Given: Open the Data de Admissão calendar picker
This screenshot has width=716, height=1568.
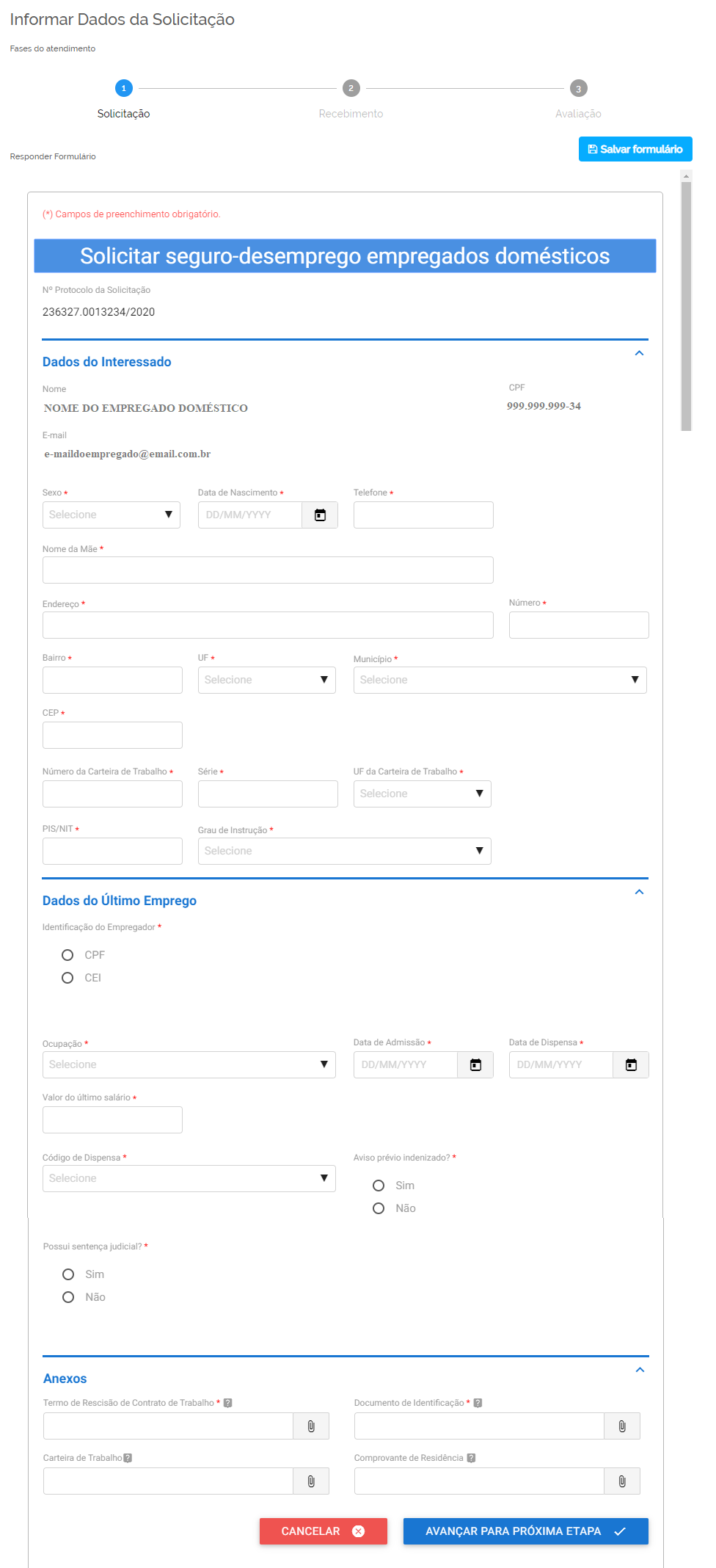Looking at the screenshot, I should tap(475, 1065).
